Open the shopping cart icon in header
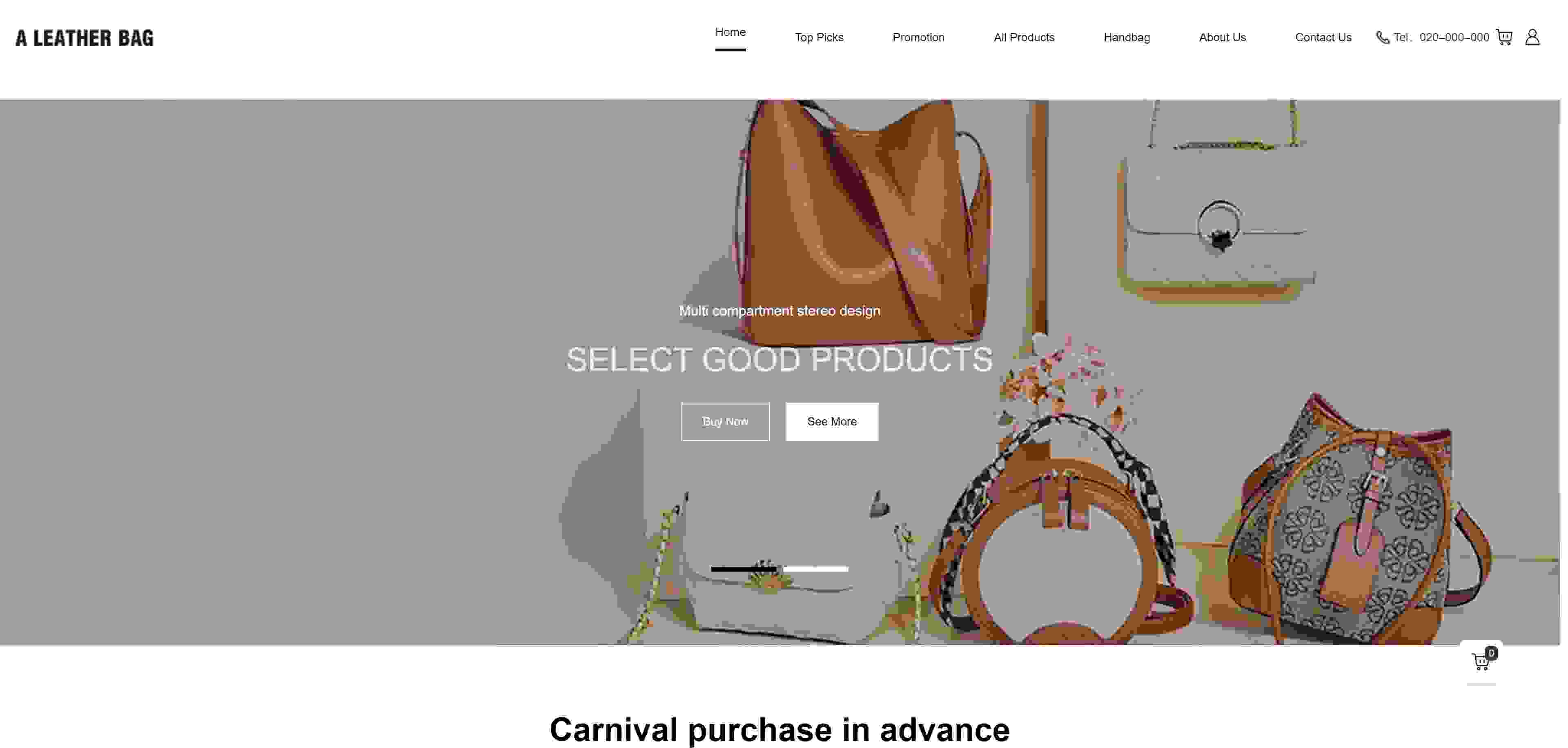1568x748 pixels. click(1504, 37)
